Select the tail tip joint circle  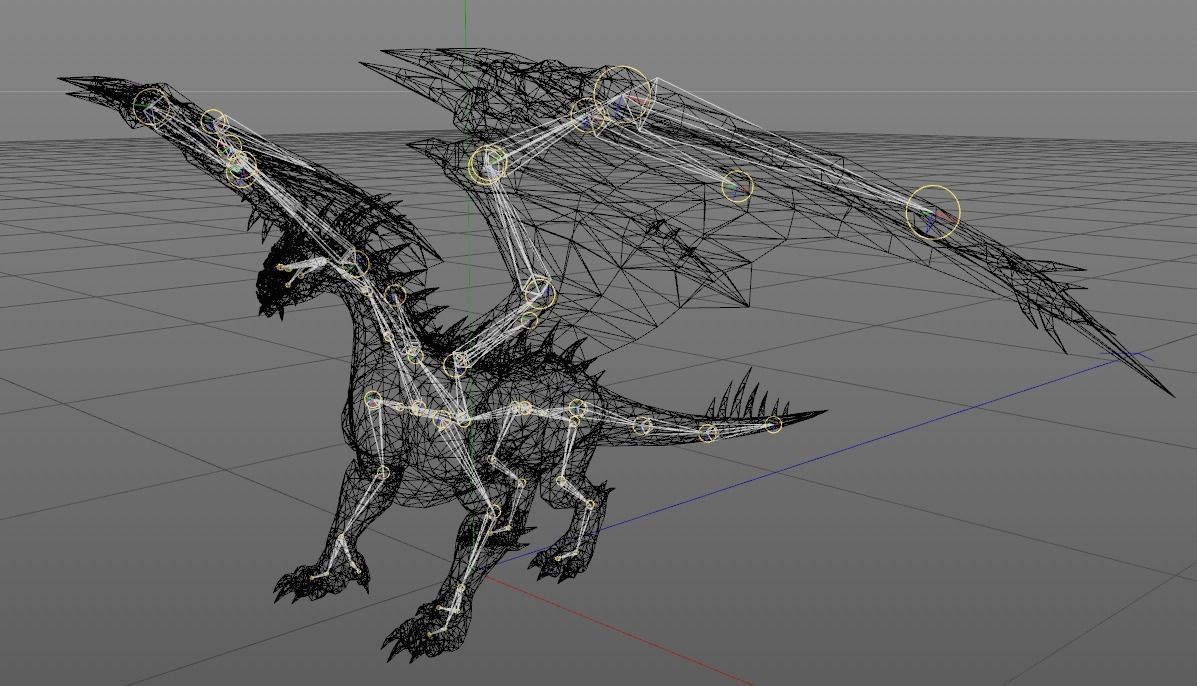[773, 424]
